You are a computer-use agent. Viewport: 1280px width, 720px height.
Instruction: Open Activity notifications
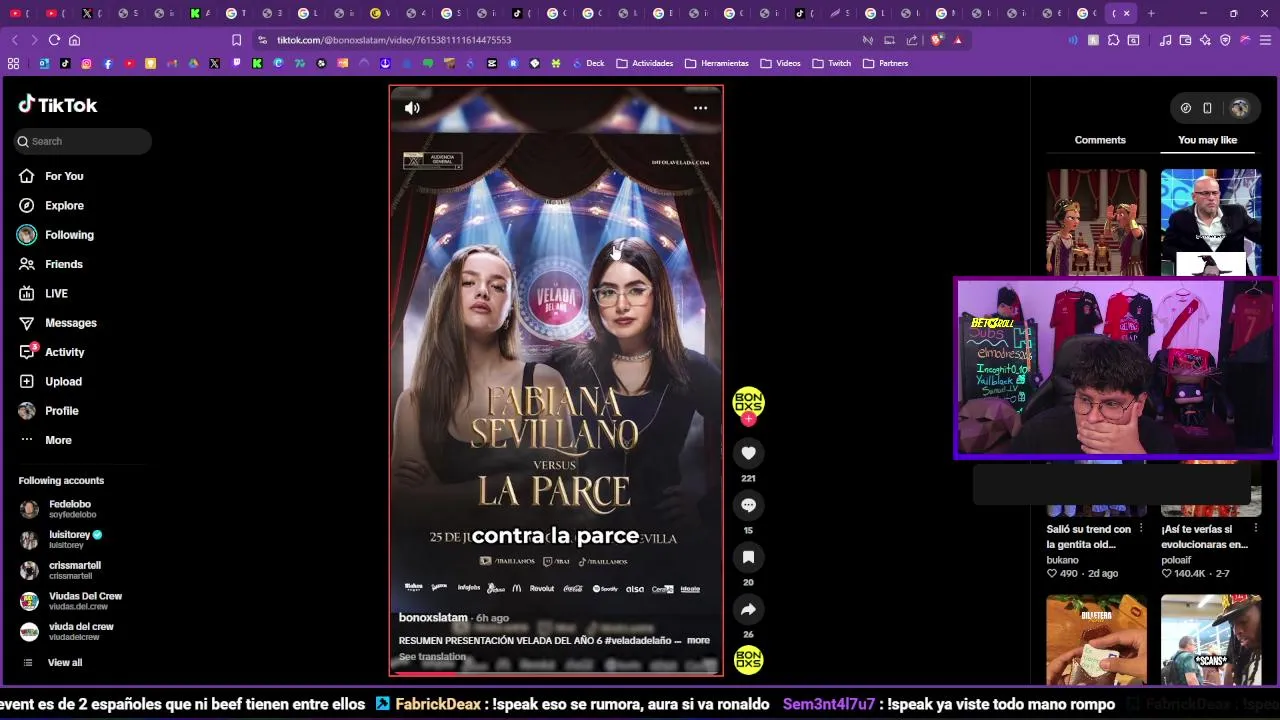[x=51, y=352]
